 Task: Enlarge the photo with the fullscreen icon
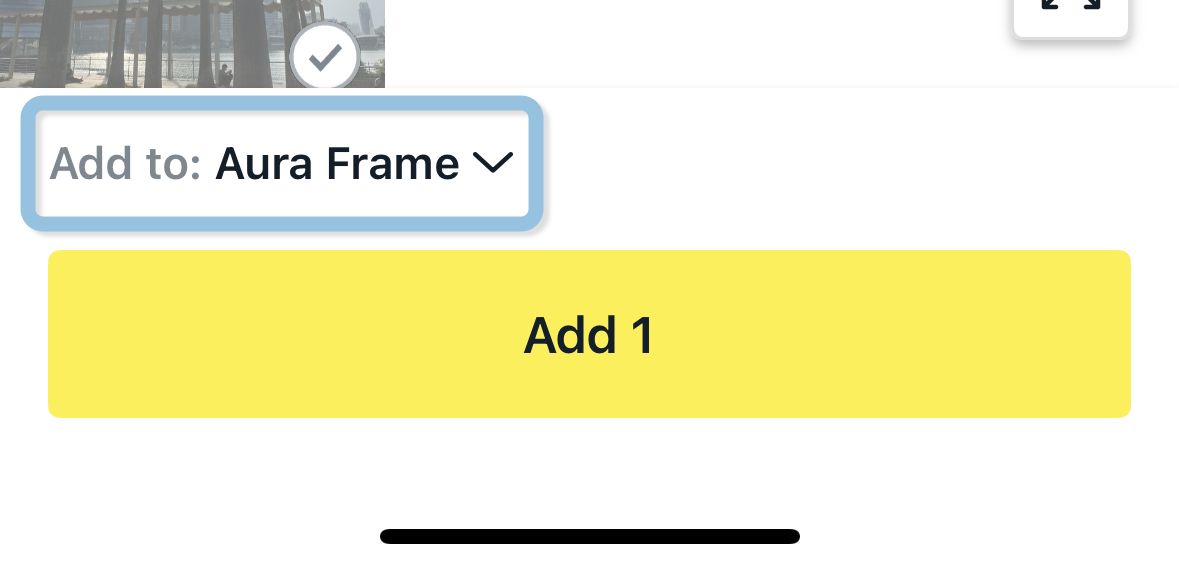[x=1070, y=10]
